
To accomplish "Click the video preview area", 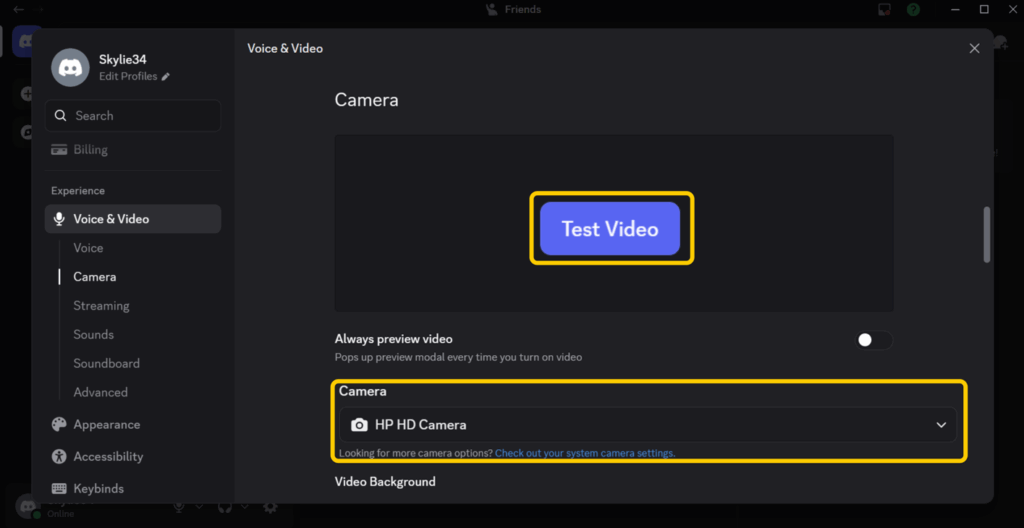I will point(614,223).
